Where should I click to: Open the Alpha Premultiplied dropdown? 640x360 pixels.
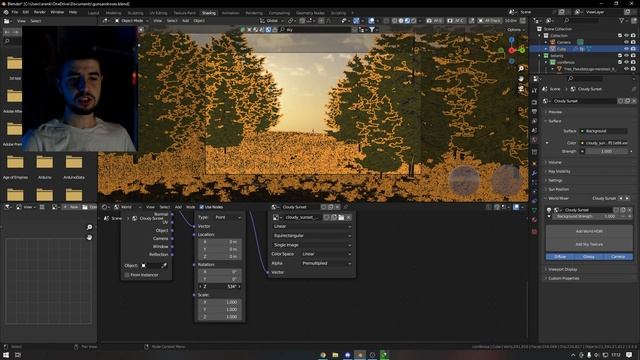(326, 263)
